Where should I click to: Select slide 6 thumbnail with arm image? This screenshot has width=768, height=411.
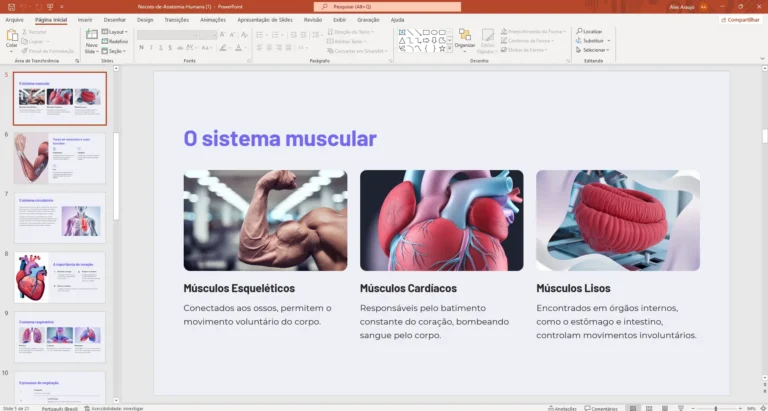point(60,158)
